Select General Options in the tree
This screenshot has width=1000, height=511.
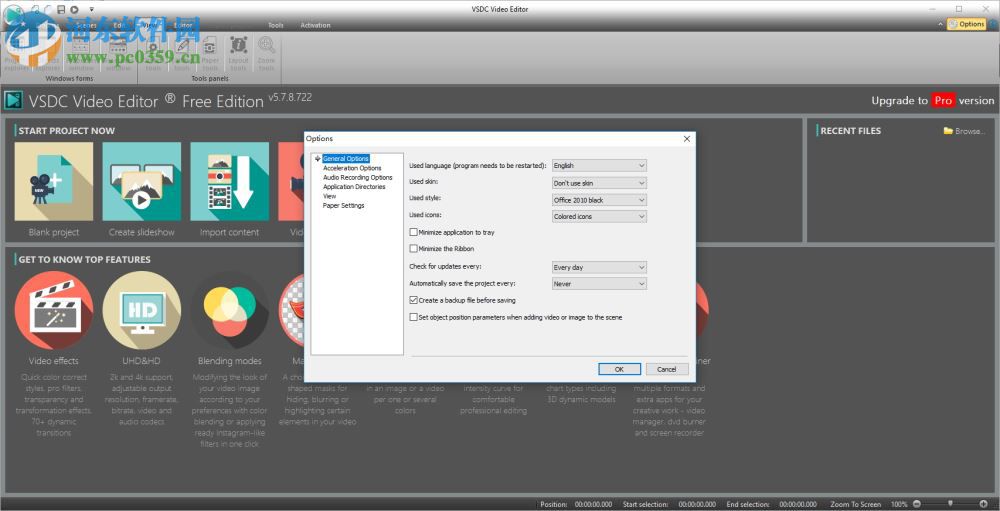[346, 158]
